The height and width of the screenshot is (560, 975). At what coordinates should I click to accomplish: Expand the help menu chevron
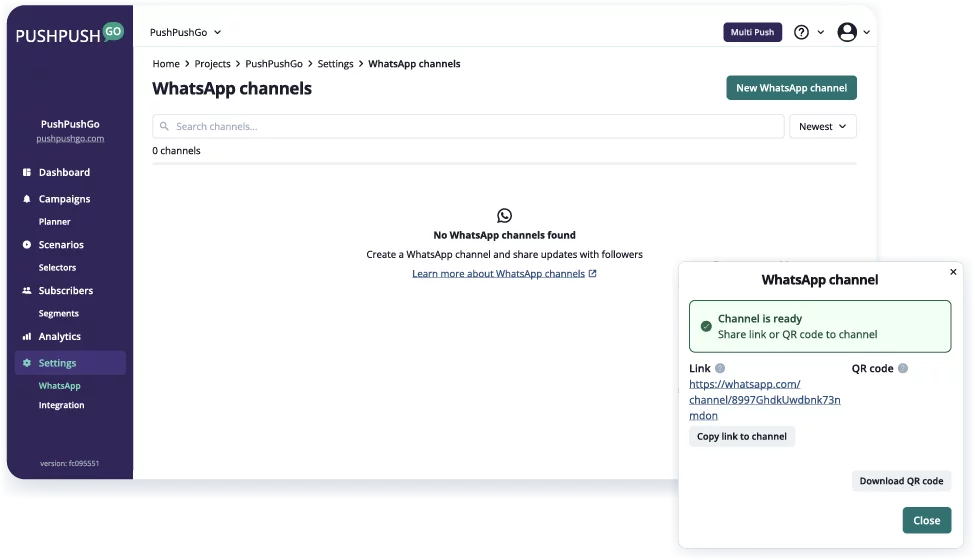click(x=821, y=32)
